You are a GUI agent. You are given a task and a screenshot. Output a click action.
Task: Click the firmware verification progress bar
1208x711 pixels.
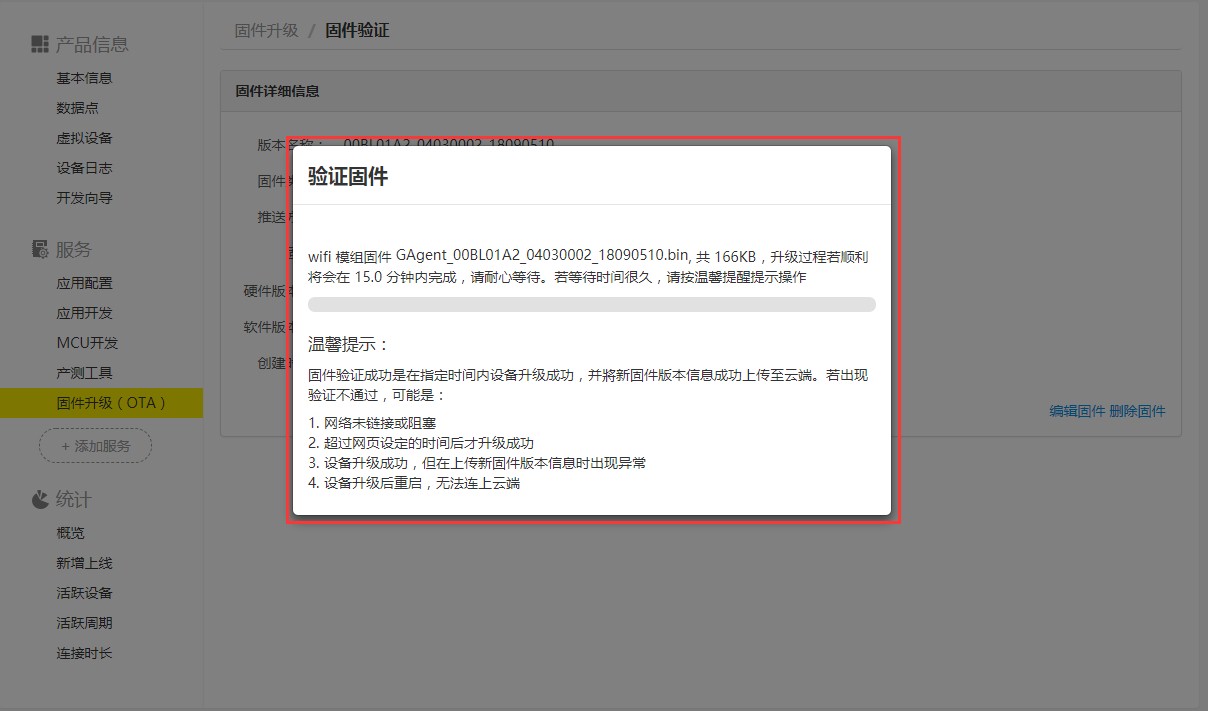591,304
